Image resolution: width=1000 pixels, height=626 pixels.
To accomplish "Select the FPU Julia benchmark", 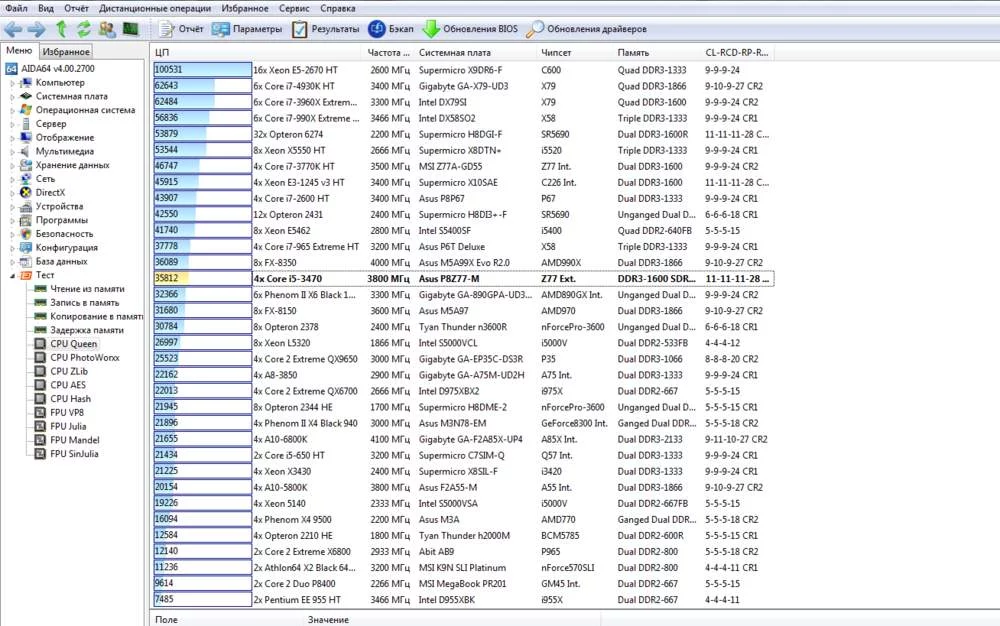I will coord(69,426).
